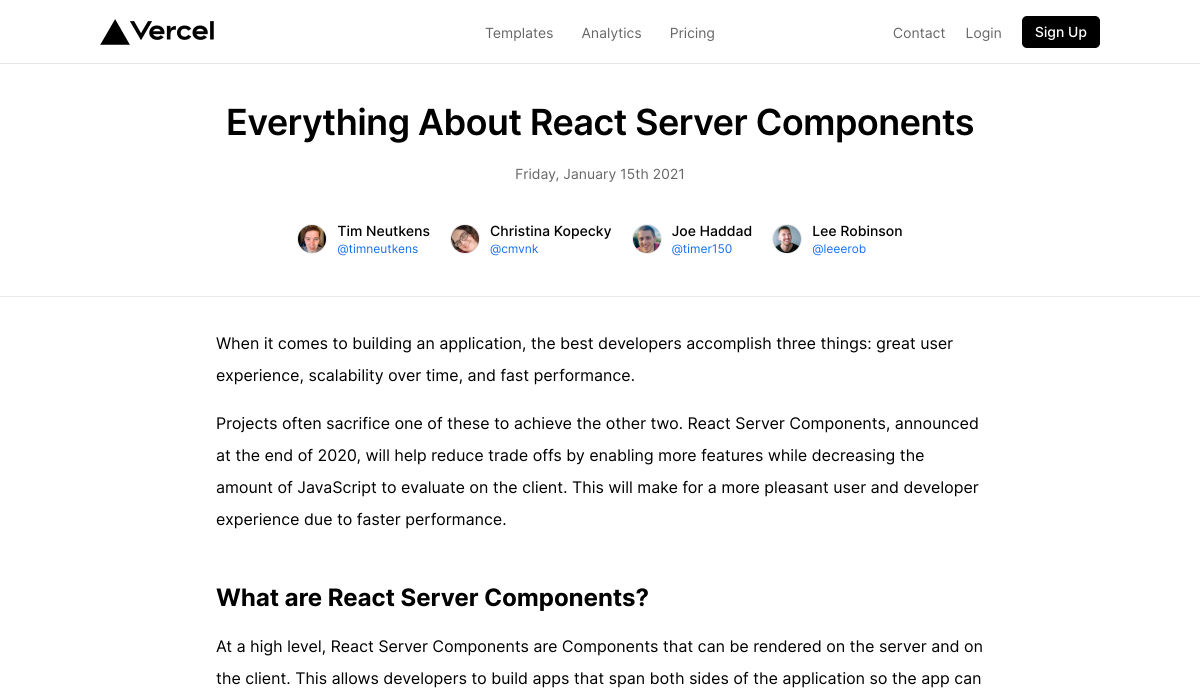Image resolution: width=1200 pixels, height=696 pixels.
Task: Click the Login link
Action: point(983,33)
